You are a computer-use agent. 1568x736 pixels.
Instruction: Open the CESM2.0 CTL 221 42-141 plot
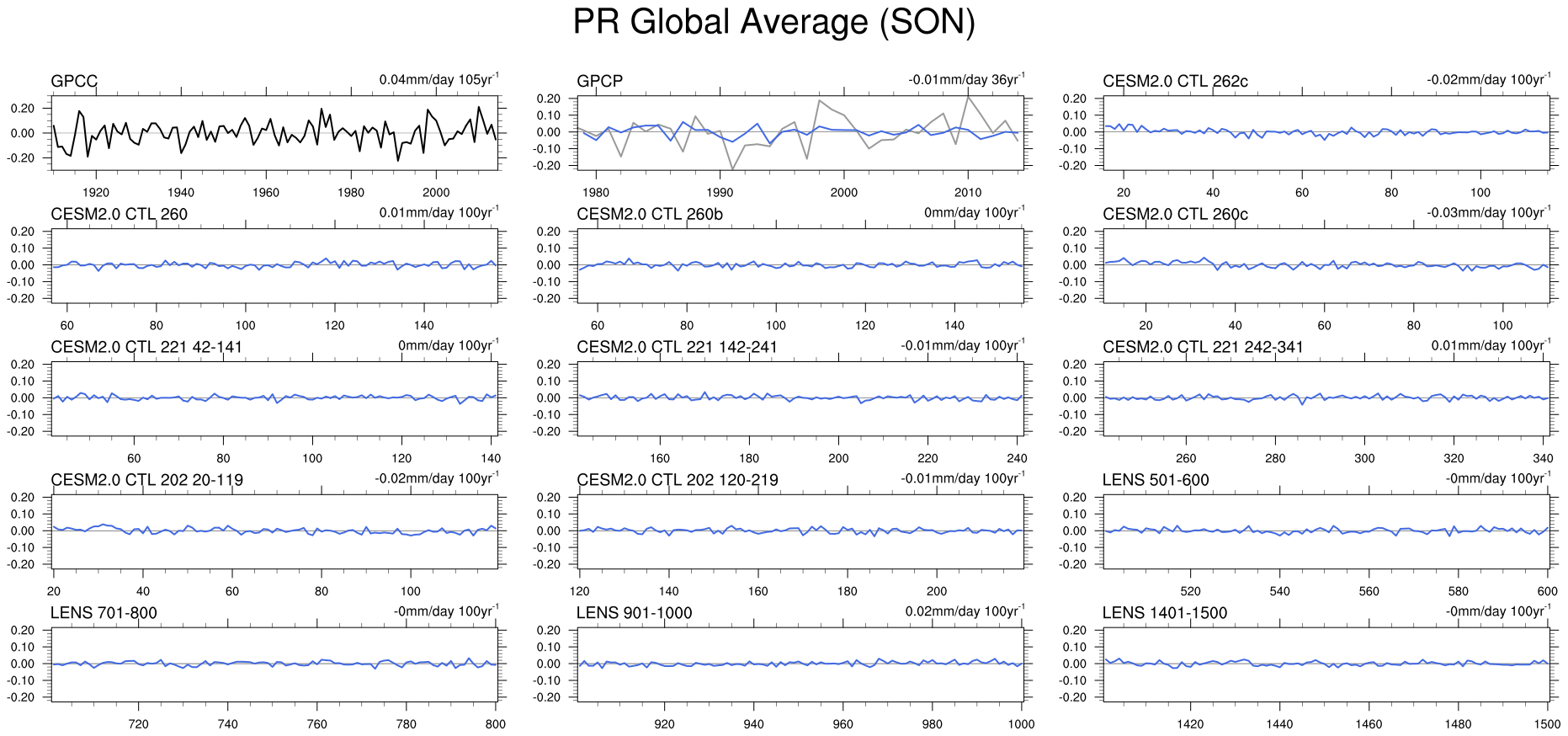(274, 398)
